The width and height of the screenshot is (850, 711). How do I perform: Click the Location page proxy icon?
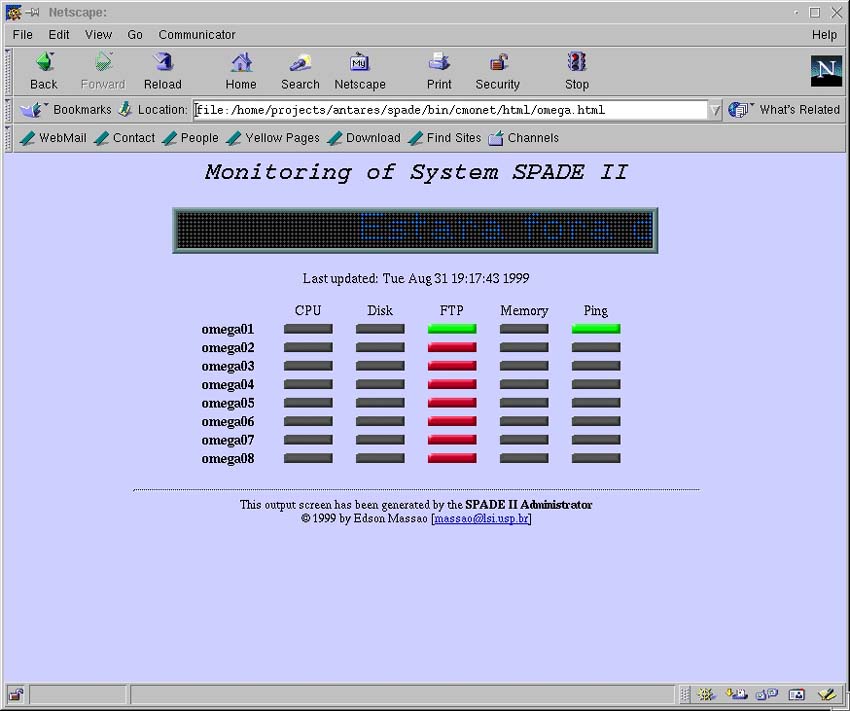click(125, 109)
